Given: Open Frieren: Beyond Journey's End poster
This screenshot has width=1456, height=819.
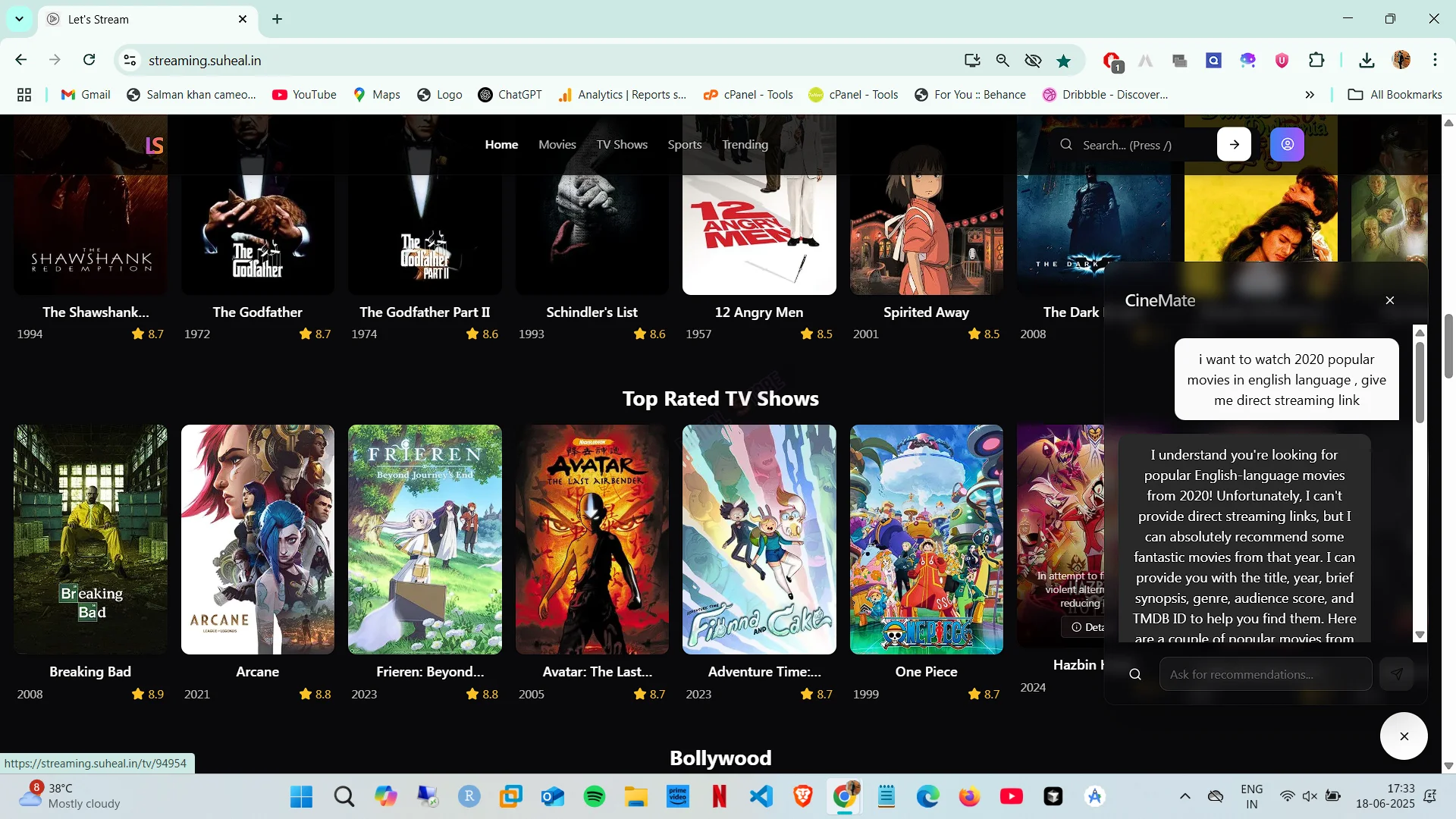Looking at the screenshot, I should [425, 539].
